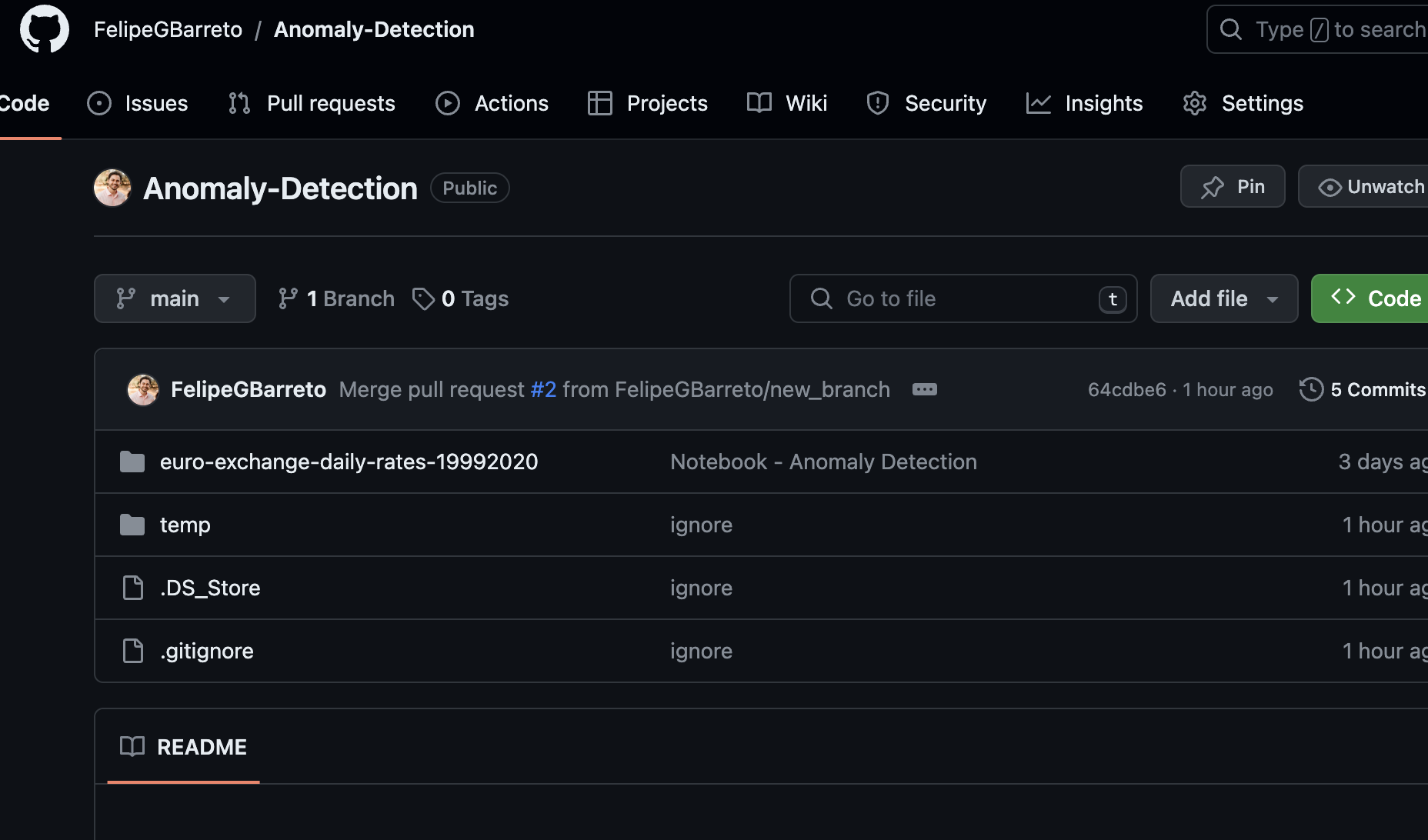Open the temp folder
The height and width of the screenshot is (840, 1428).
point(185,525)
